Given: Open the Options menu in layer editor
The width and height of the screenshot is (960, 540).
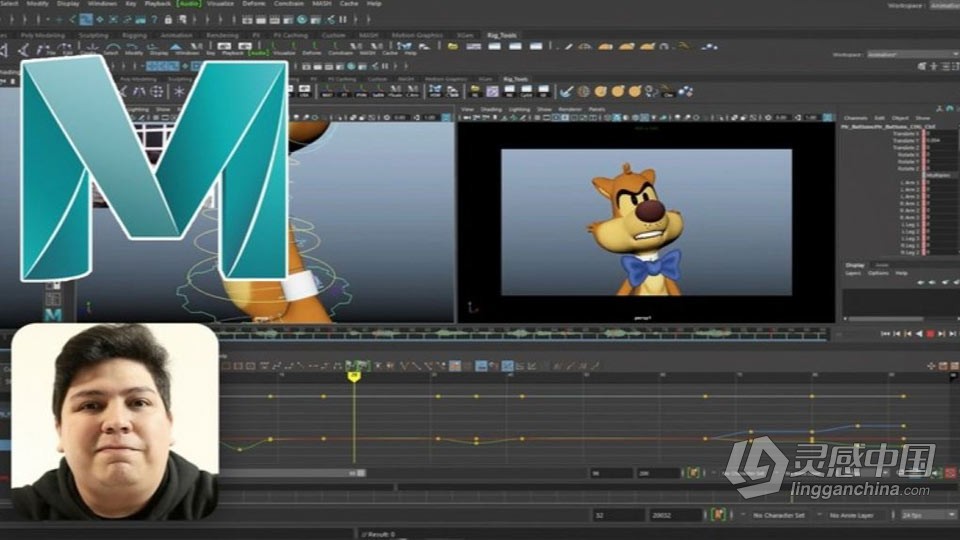Looking at the screenshot, I should pos(878,273).
